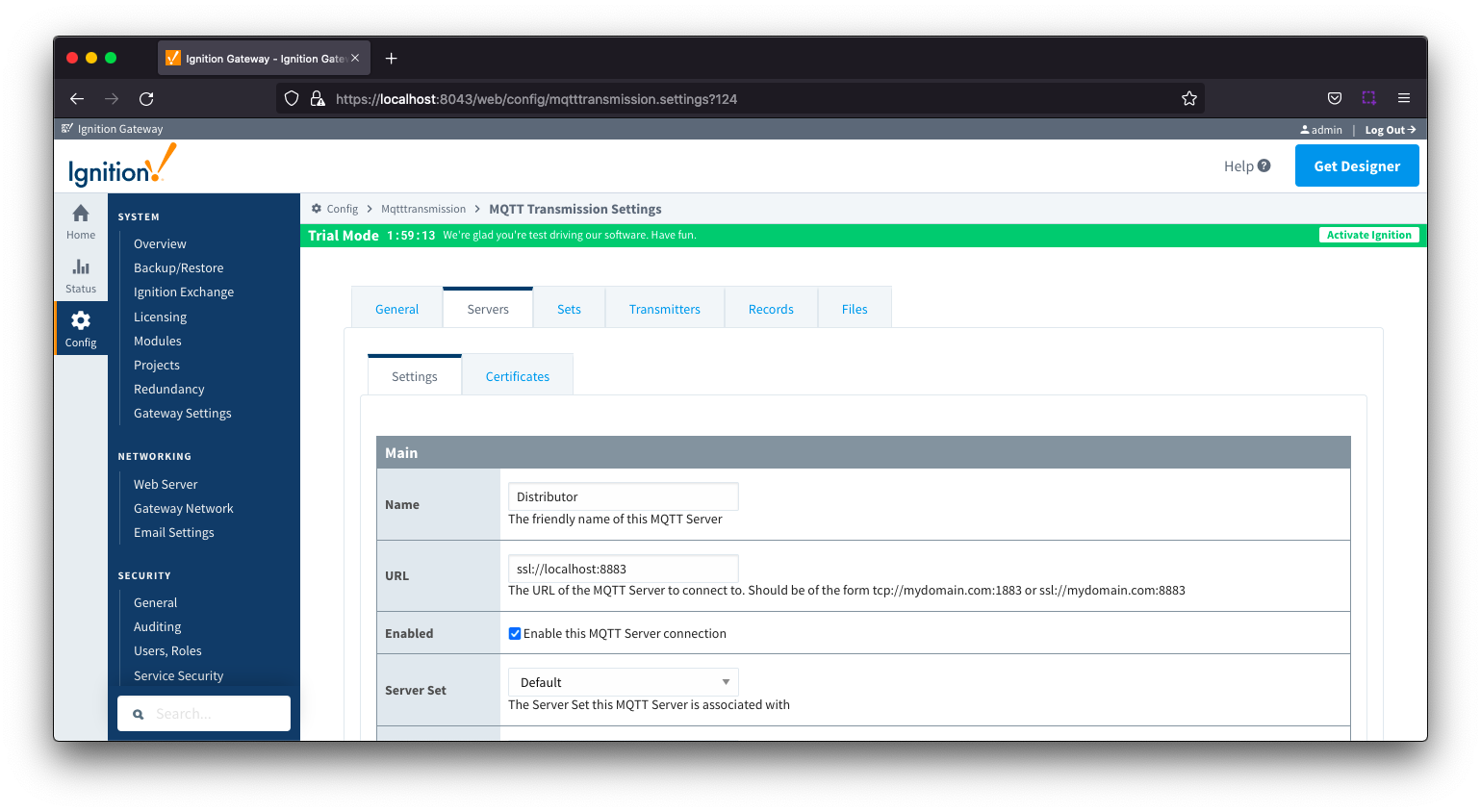Click the Config breadcrumb link
Viewport: 1481px width, 812px height.
342,209
